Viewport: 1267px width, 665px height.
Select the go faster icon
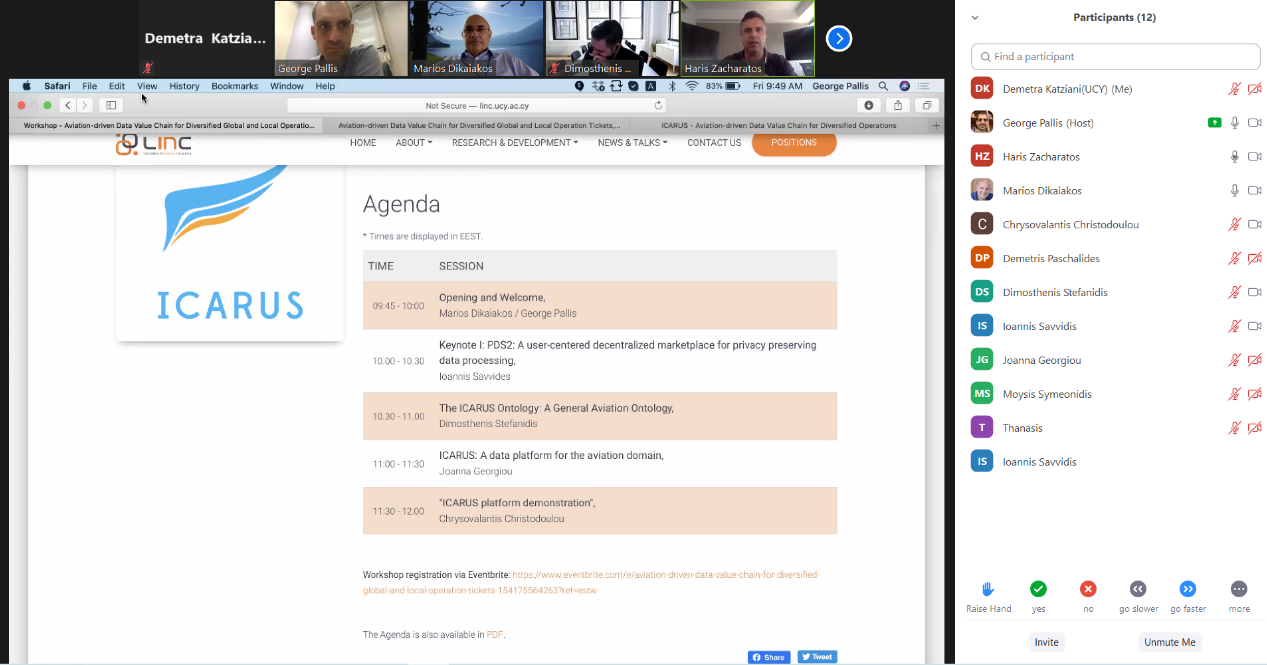[x=1188, y=589]
